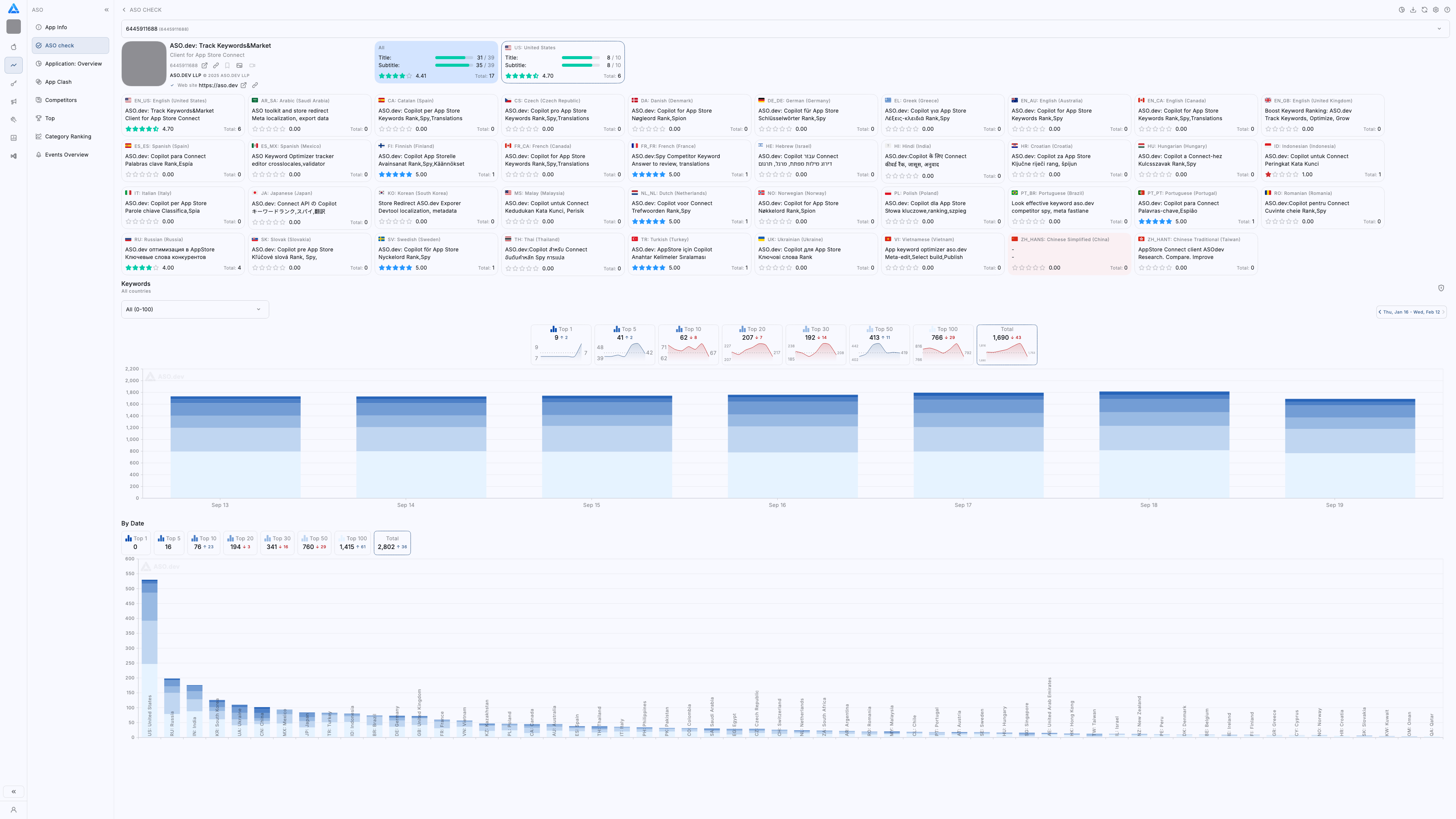Click the pie chart icon in top toolbar
The height and width of the screenshot is (819, 1456).
pyautogui.click(x=1402, y=9)
